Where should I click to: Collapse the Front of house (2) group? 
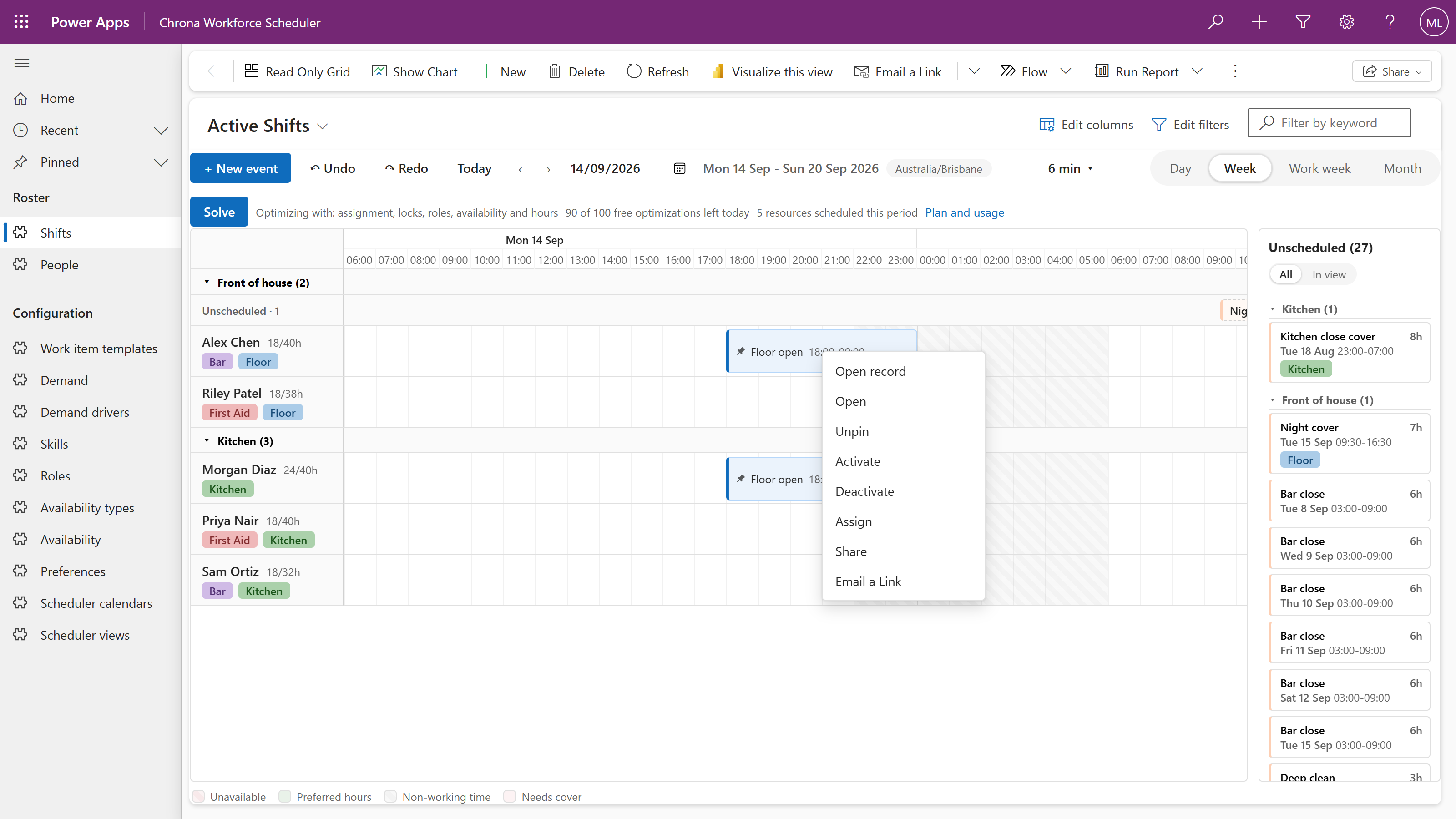pos(207,282)
